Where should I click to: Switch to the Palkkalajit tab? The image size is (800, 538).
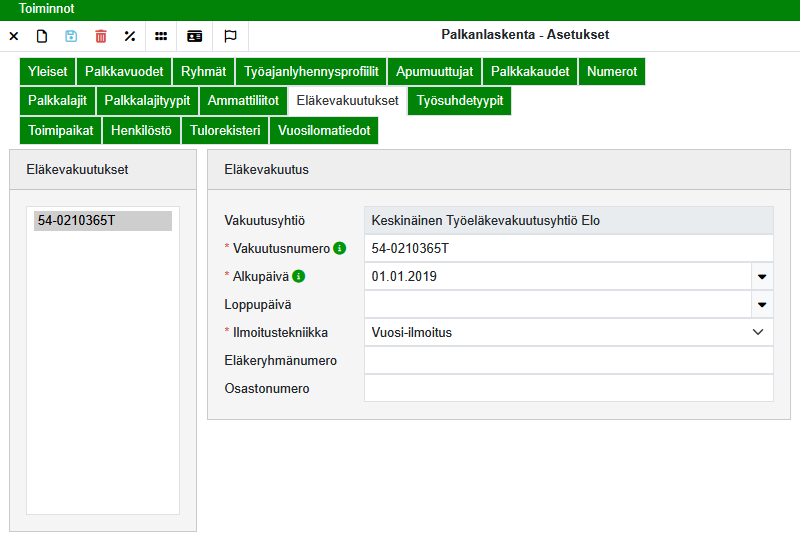click(x=57, y=101)
